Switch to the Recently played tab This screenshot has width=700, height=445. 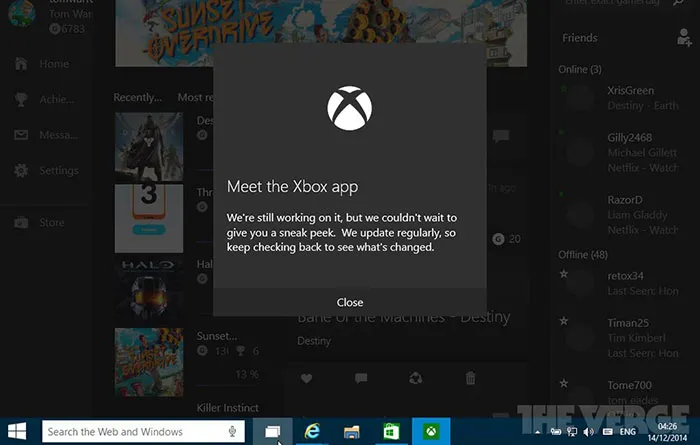pos(138,97)
